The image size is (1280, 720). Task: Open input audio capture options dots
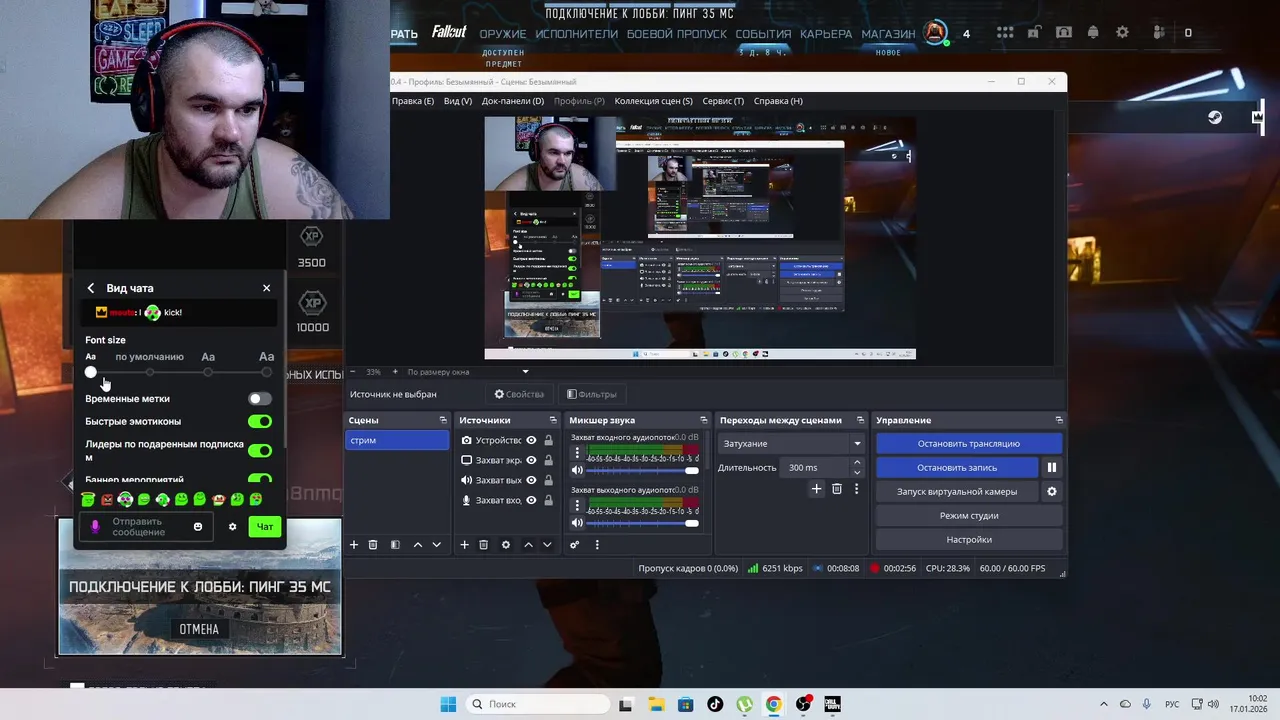[x=577, y=453]
